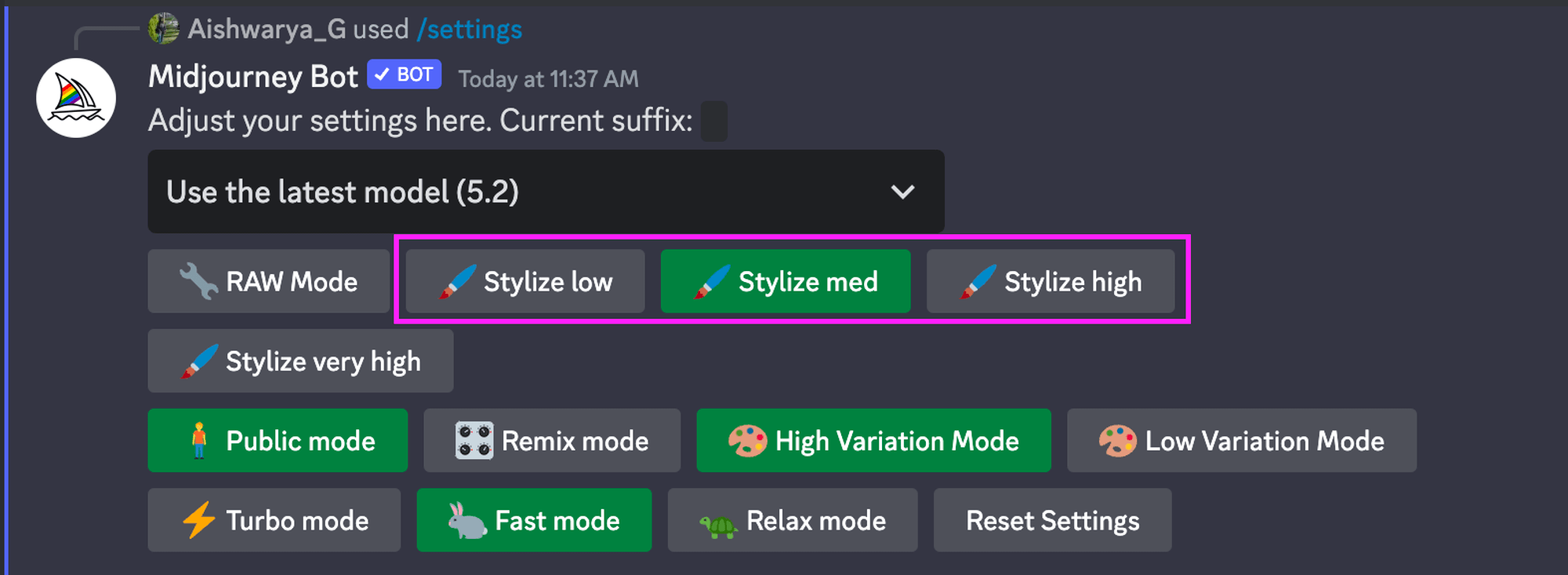Click the wrench icon on RAW Mode

(198, 281)
